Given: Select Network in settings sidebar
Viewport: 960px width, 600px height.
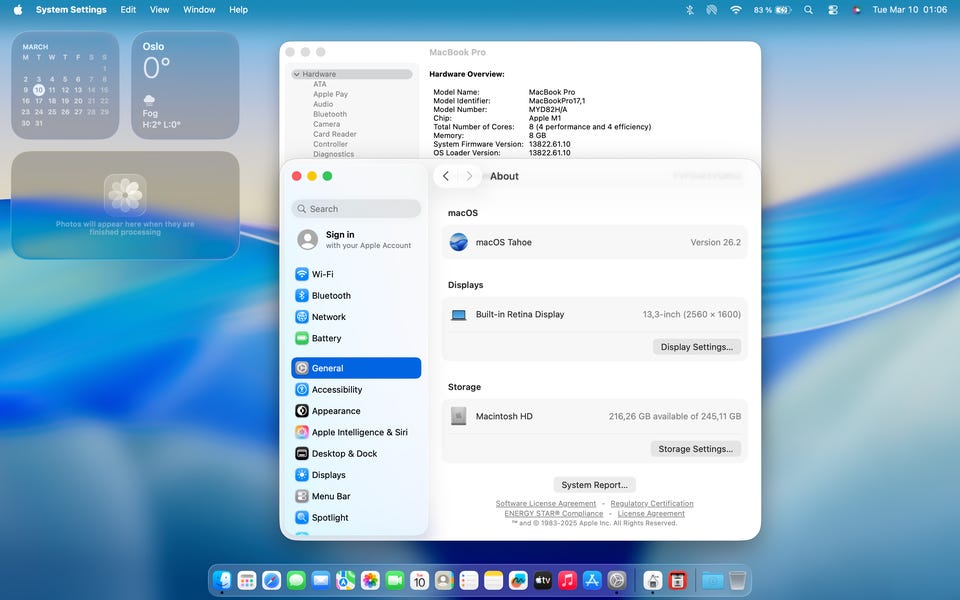Looking at the screenshot, I should [328, 317].
